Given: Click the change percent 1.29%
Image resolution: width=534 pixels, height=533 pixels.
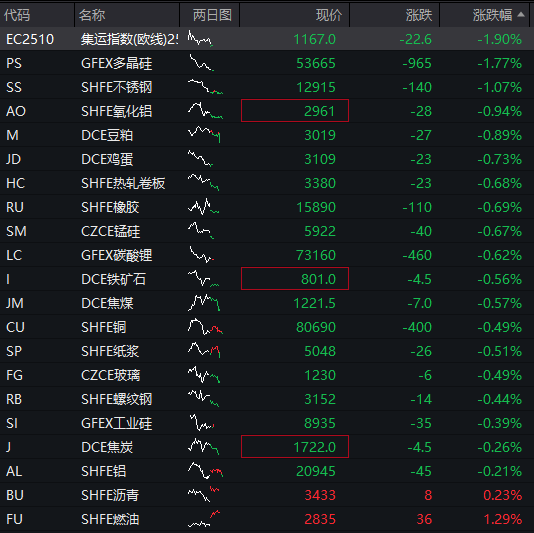Looking at the screenshot, I should click(x=502, y=519).
